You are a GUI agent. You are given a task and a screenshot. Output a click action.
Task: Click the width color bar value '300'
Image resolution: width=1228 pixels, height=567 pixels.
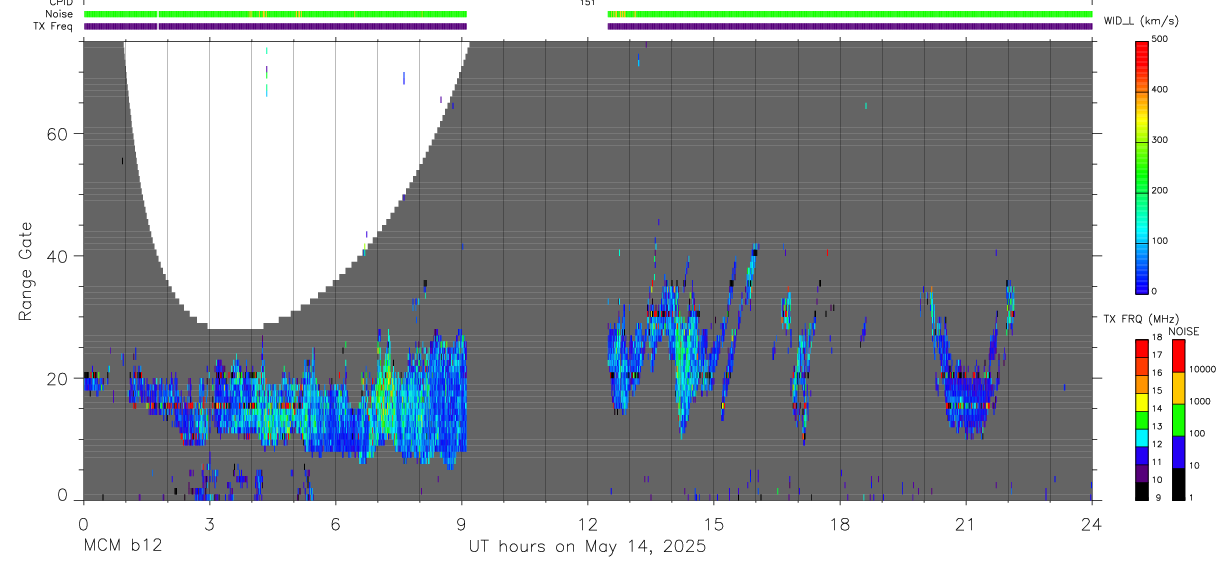coord(1160,141)
